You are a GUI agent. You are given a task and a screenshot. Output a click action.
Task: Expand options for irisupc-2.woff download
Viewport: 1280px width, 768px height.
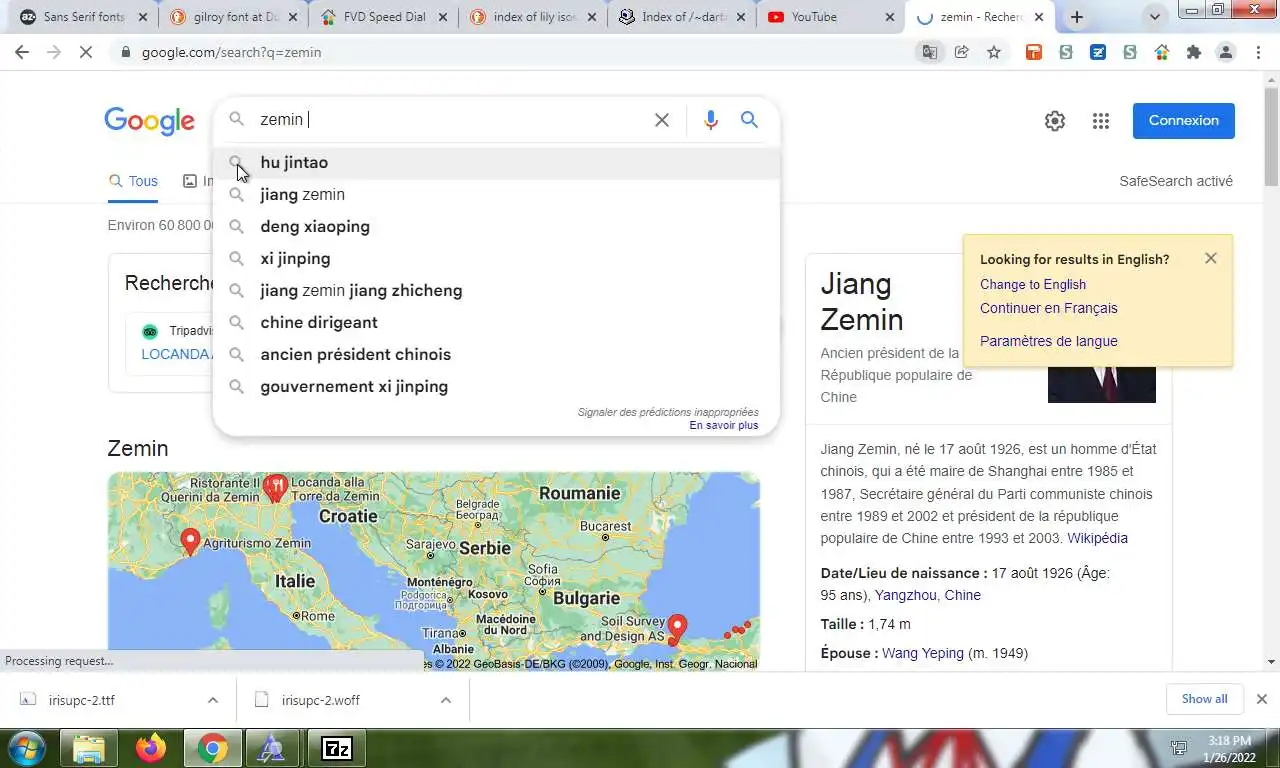point(446,700)
